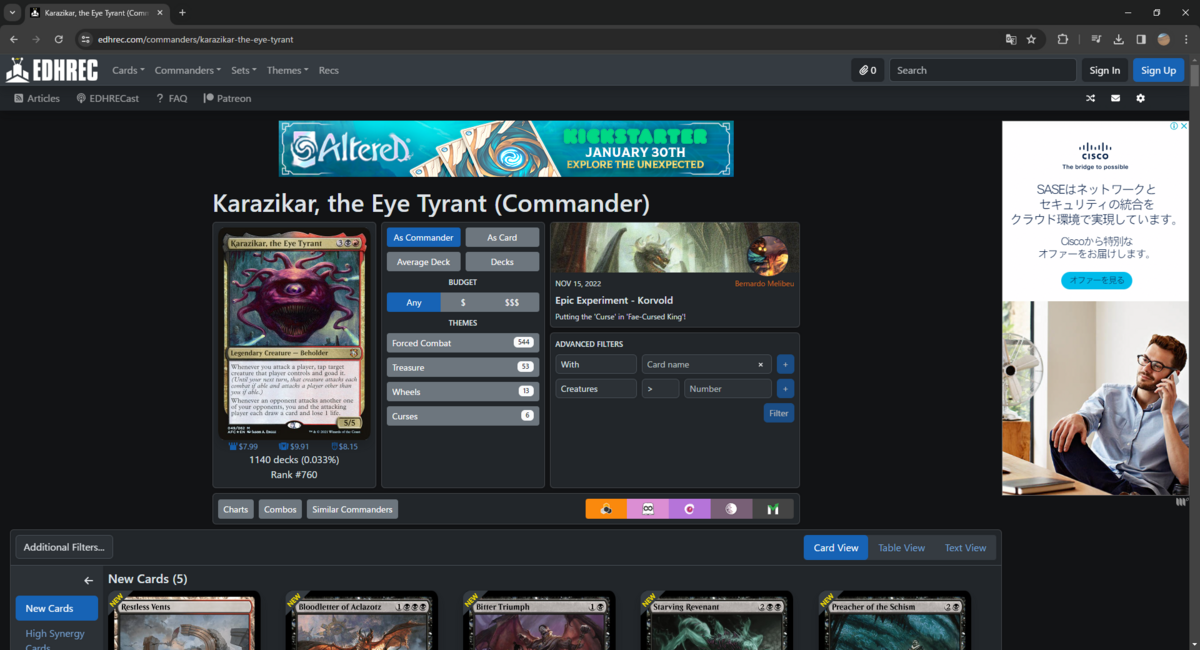Open the Google Translate icon in address bar
Screen dimensions: 1200x650
point(1011,39)
